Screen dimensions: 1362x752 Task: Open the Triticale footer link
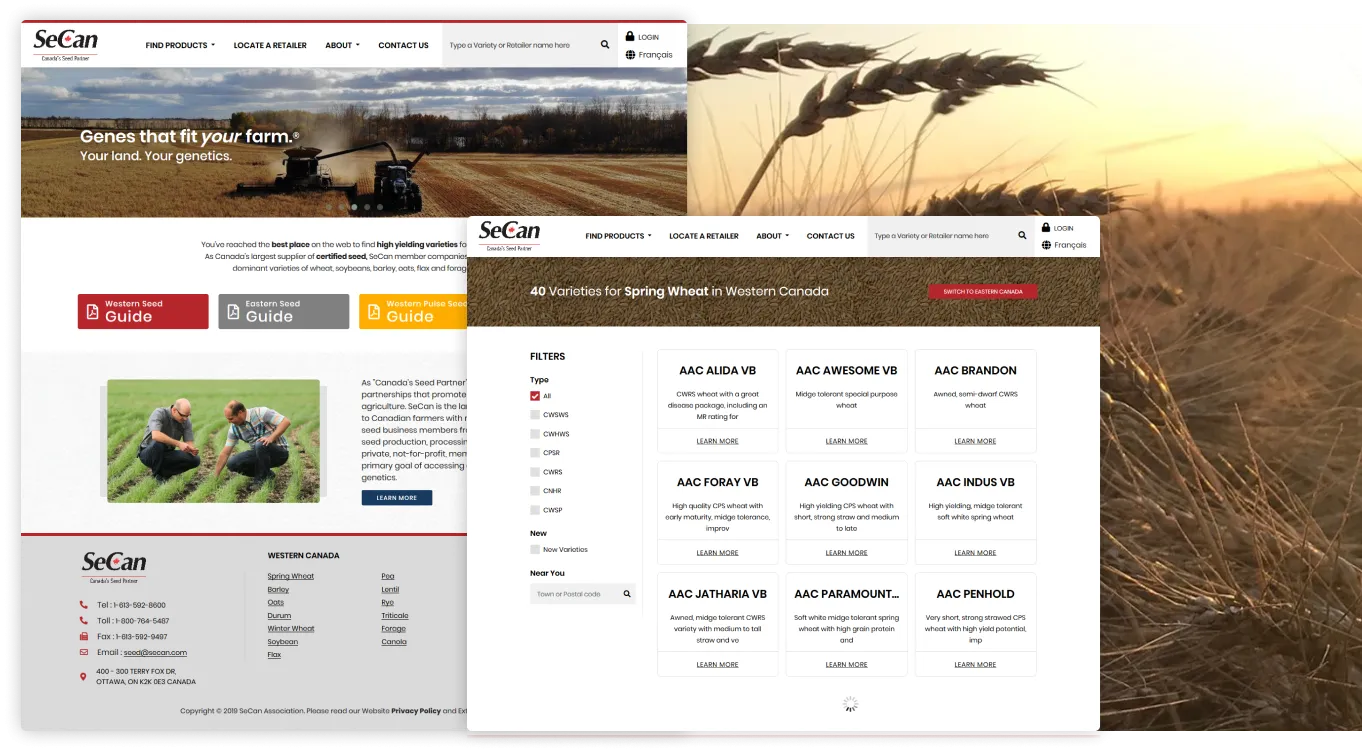(394, 616)
